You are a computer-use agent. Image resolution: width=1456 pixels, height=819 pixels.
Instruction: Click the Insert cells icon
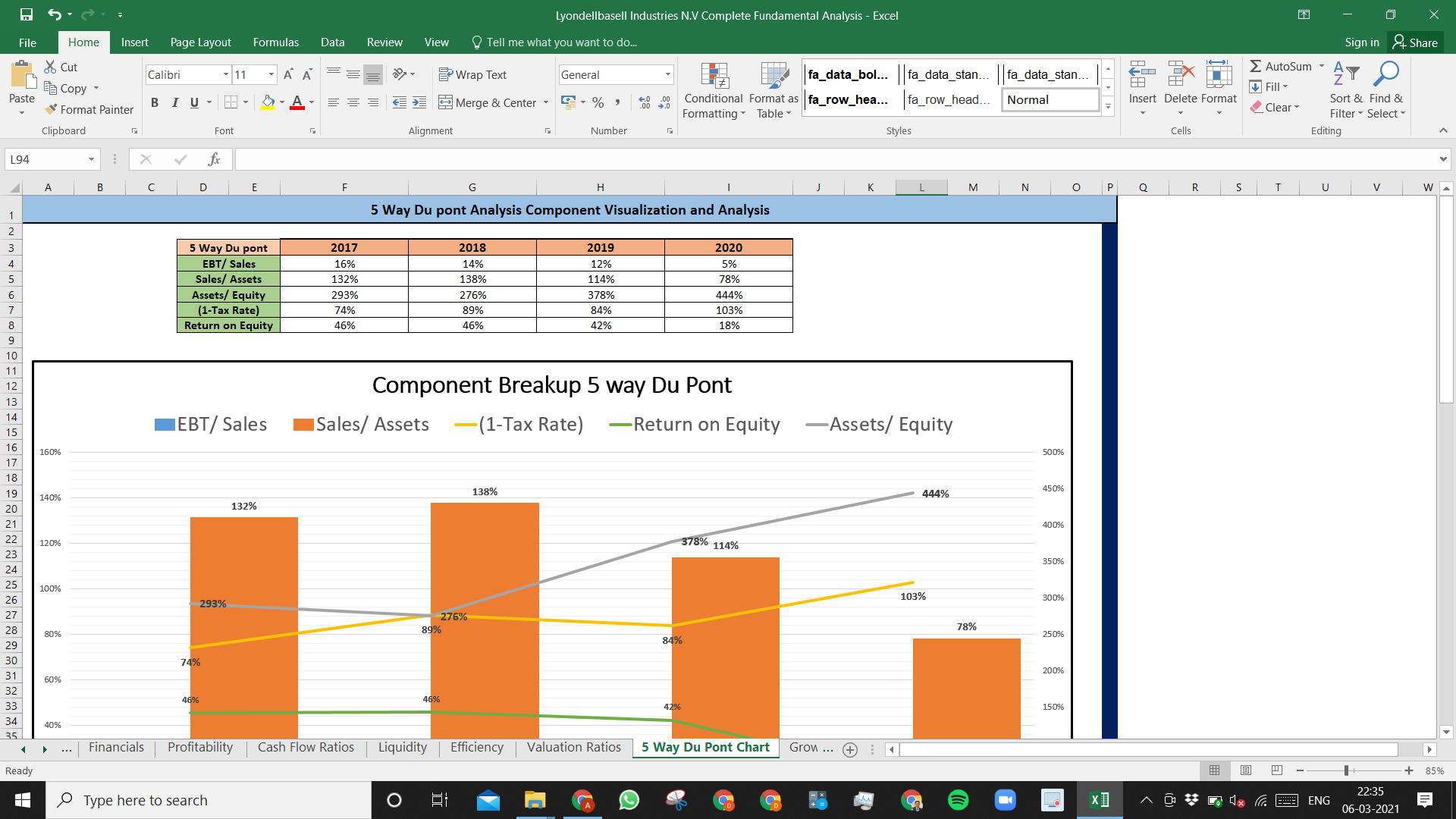pos(1142,76)
